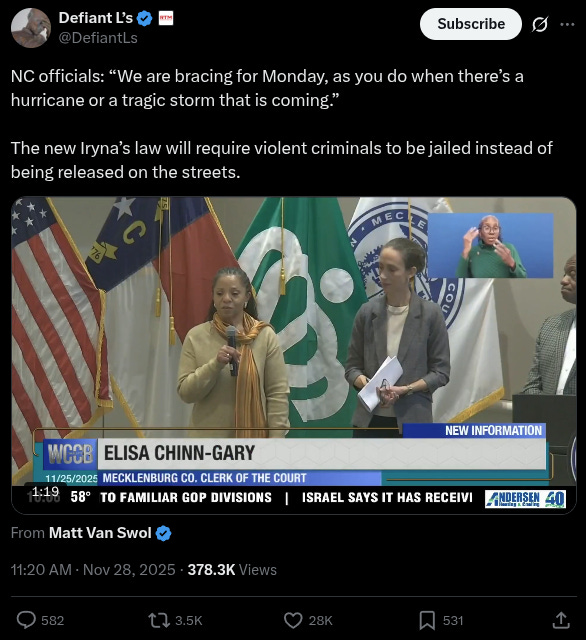Share the post using the upload arrow icon
Viewport: 586px width, 640px height.
pos(561,620)
